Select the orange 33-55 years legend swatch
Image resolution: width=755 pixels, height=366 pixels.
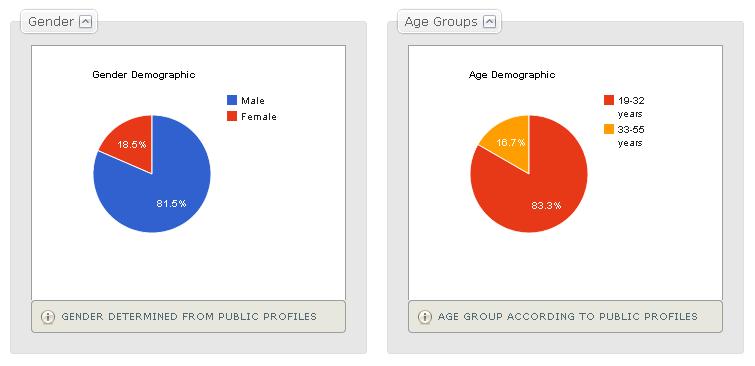pos(609,129)
